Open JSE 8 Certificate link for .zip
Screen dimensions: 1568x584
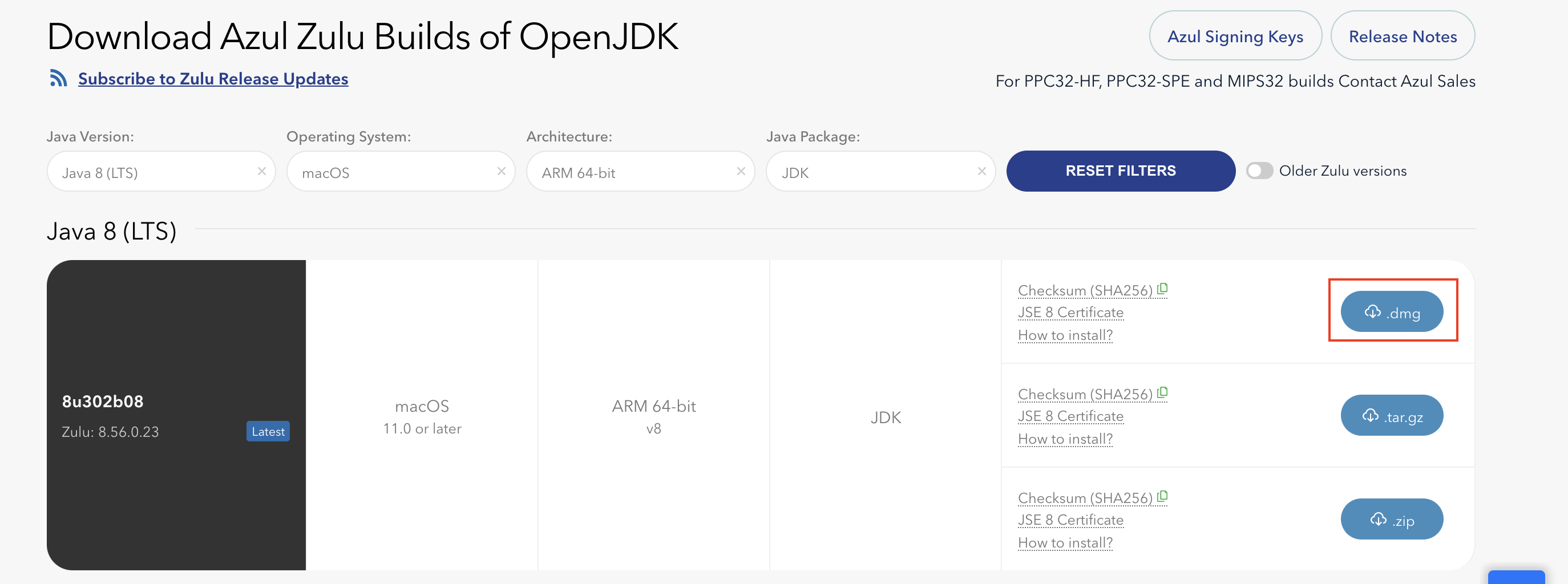tap(1070, 520)
